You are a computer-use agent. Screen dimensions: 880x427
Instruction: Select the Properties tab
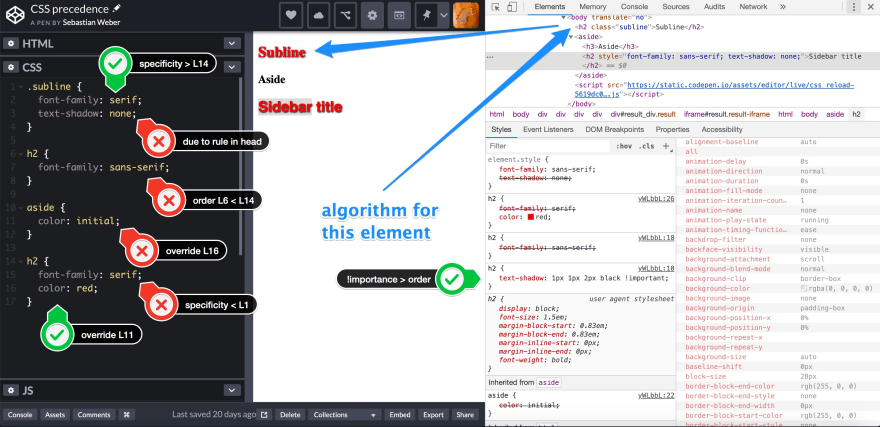tap(672, 130)
